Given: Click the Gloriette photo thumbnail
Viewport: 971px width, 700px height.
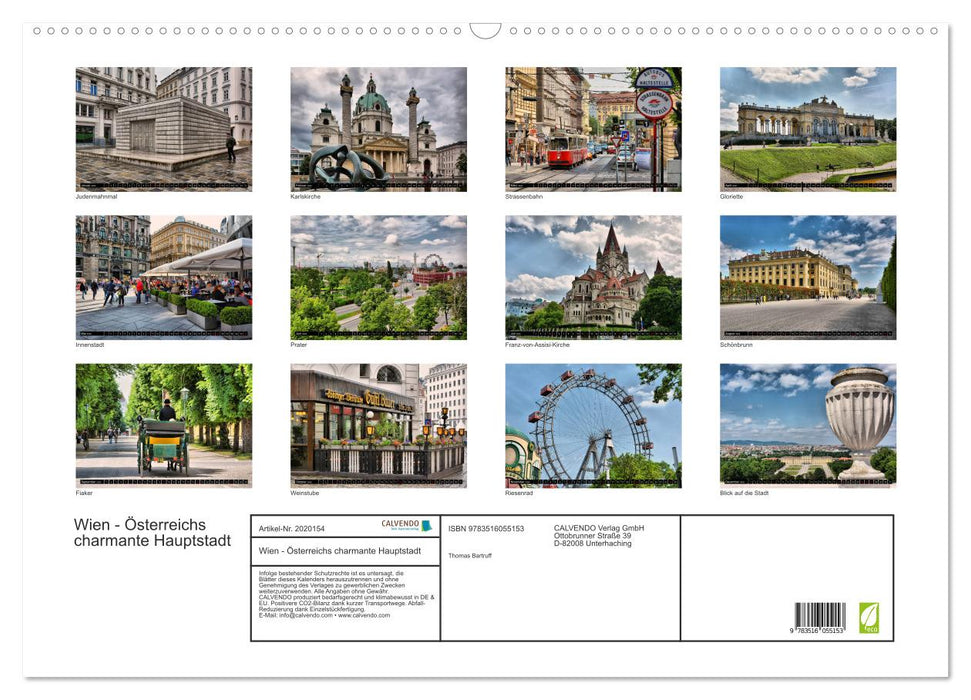Looking at the screenshot, I should click(x=806, y=129).
